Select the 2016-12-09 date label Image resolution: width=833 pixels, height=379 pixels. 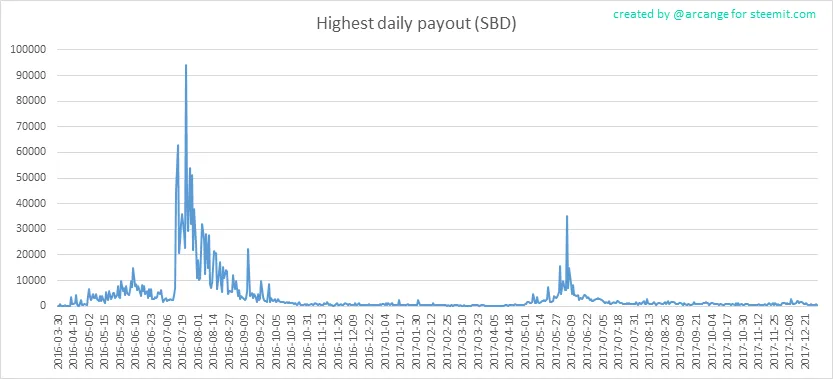(353, 341)
